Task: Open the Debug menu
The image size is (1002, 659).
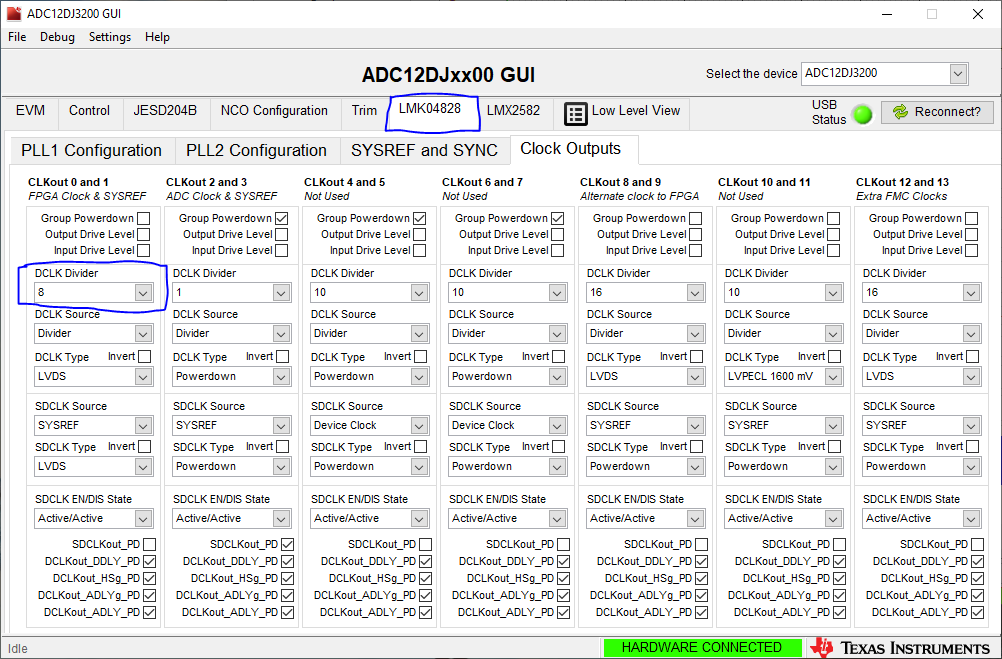Action: coord(58,37)
